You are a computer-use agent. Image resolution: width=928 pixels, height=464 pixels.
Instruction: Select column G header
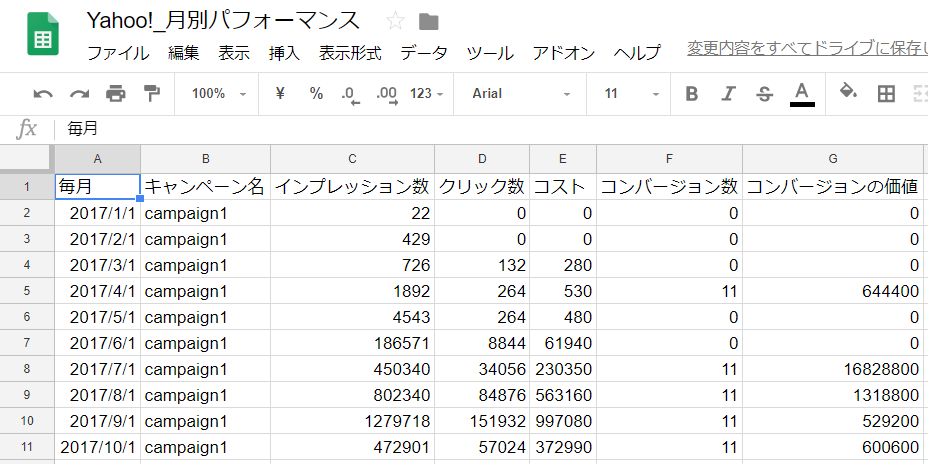[833, 159]
